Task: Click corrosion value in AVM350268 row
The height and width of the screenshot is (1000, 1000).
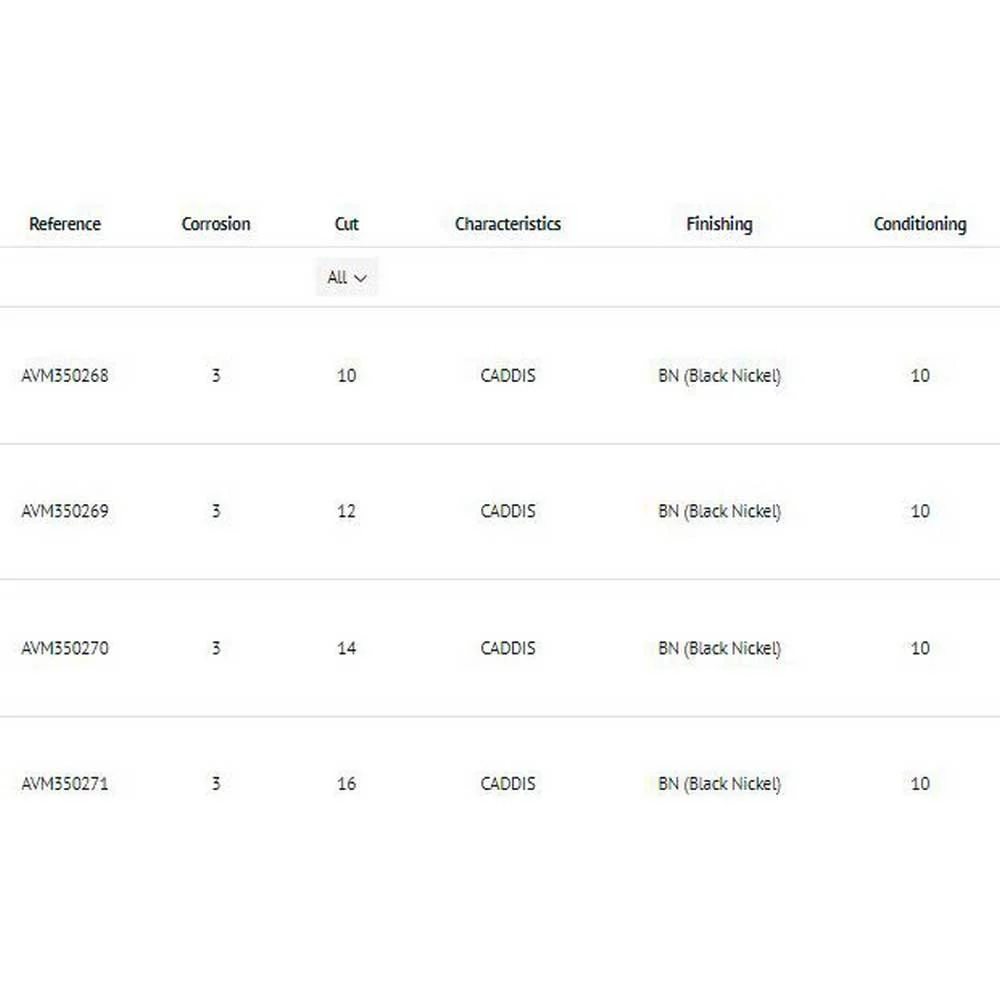Action: click(216, 376)
